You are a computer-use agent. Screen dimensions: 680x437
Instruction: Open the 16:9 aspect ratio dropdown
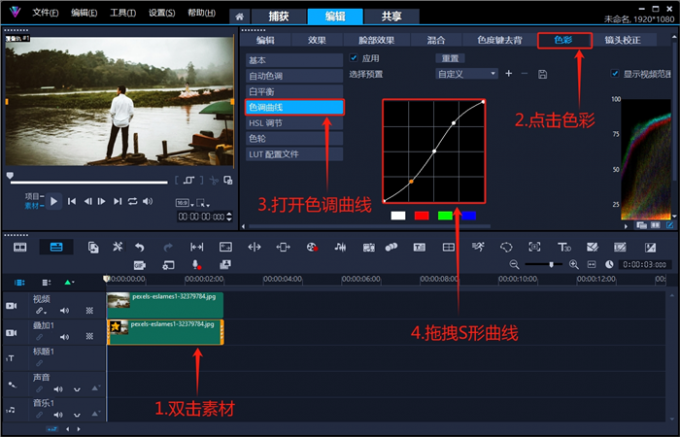coord(184,203)
